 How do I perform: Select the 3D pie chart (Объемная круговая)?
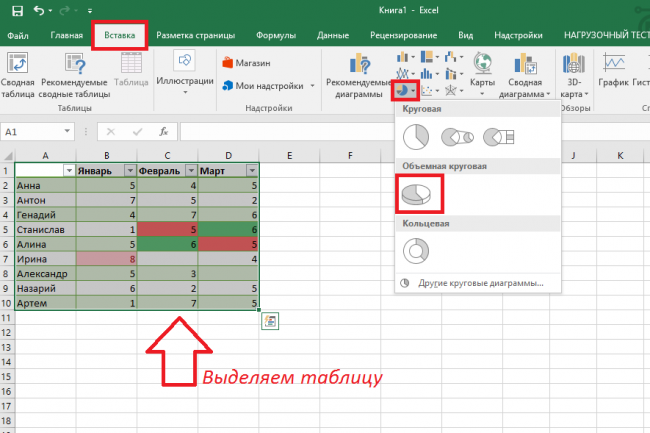pyautogui.click(x=417, y=194)
